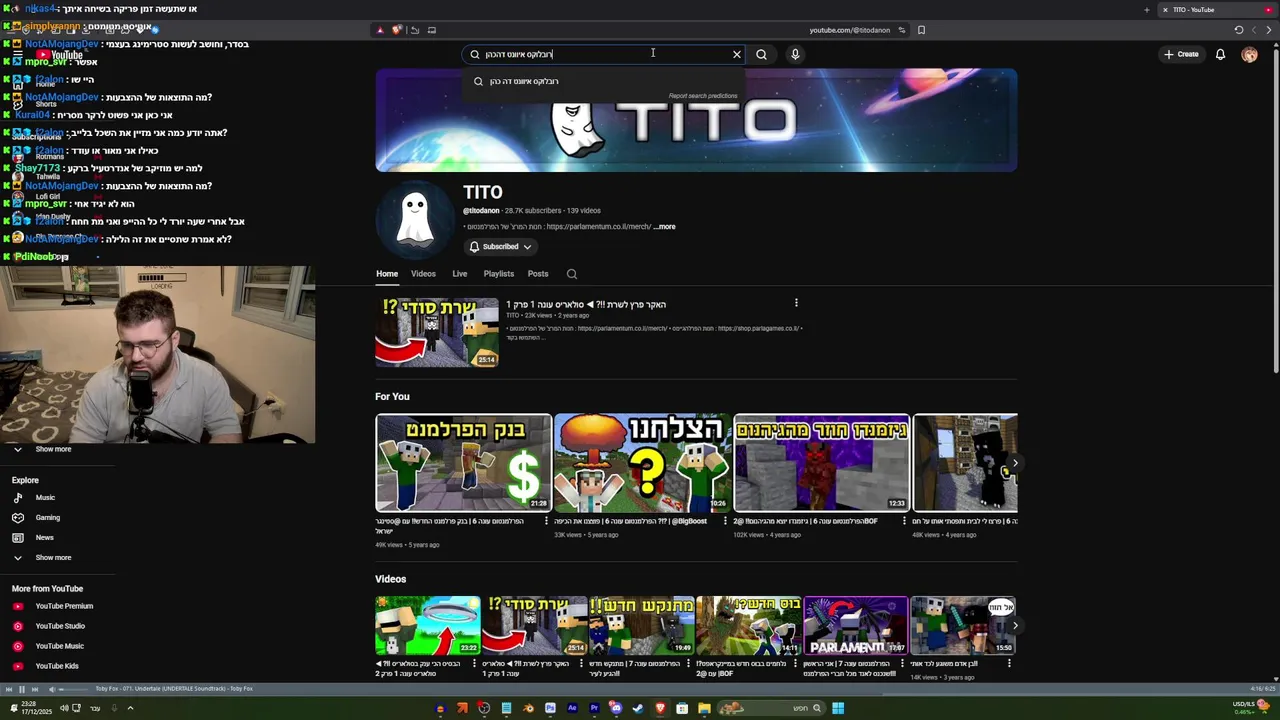Click the TITO channel ghost avatar
Viewport: 1280px width, 720px height.
tap(414, 221)
